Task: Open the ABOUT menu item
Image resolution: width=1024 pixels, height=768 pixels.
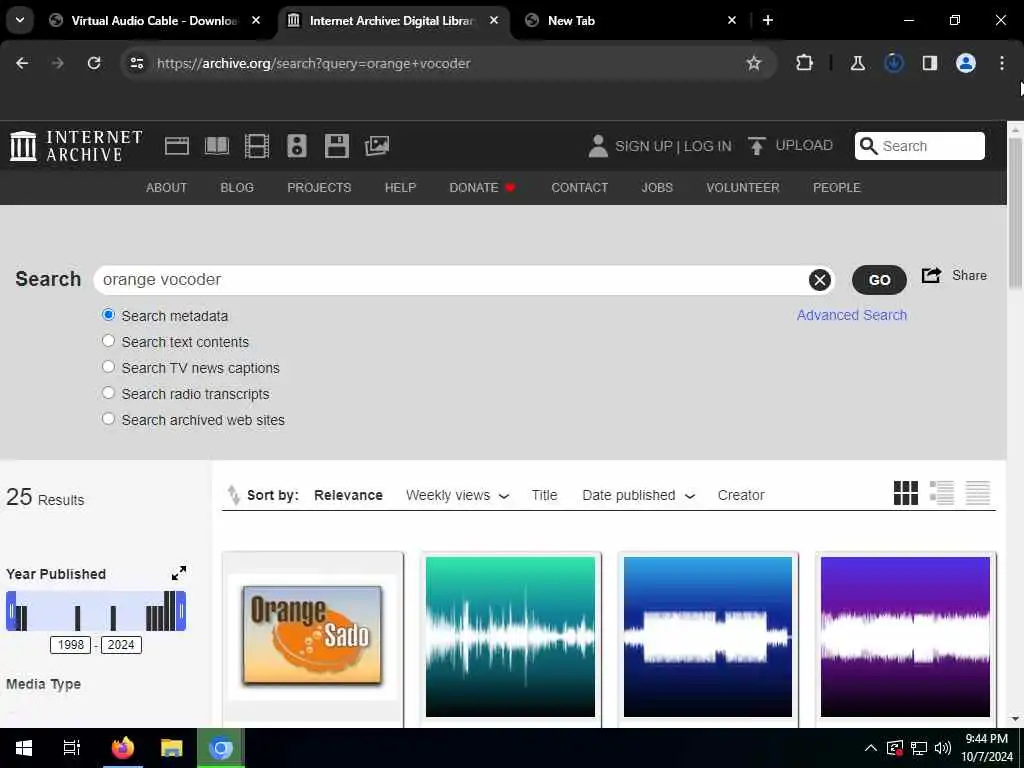Action: click(167, 187)
